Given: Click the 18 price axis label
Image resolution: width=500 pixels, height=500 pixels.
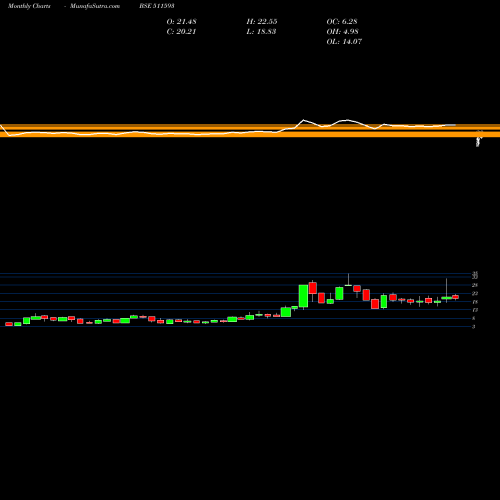Looking at the screenshot, I should pos(475,302).
